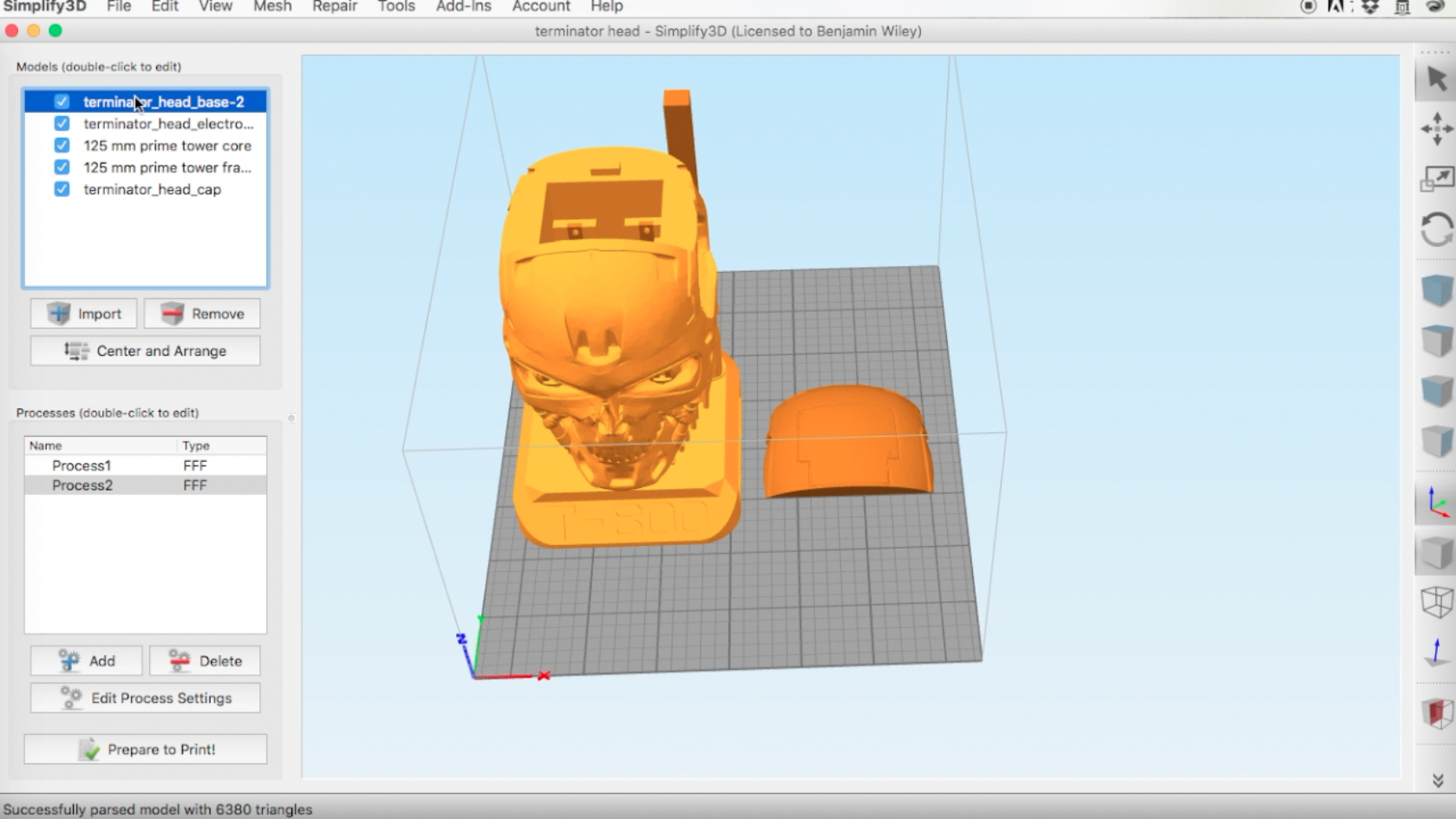This screenshot has width=1456, height=819.
Task: Click Center and Arrange button
Action: (x=145, y=351)
